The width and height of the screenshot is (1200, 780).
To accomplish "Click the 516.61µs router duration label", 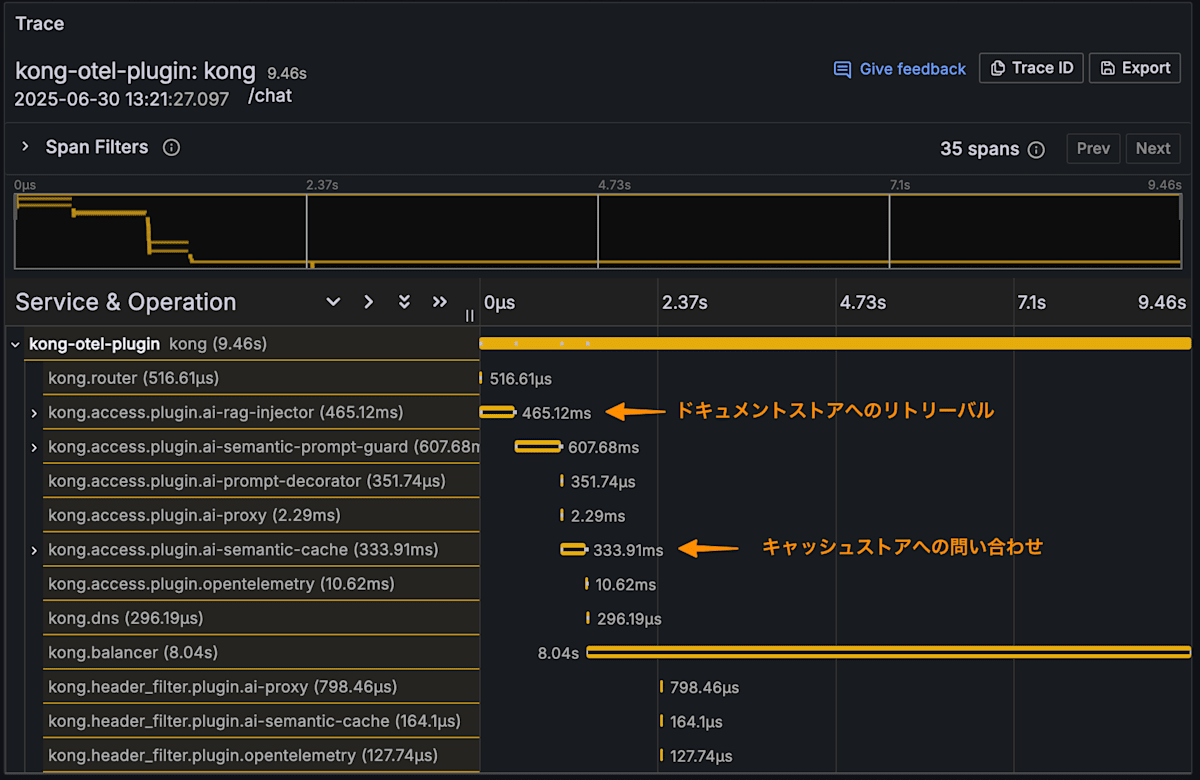I will (521, 379).
